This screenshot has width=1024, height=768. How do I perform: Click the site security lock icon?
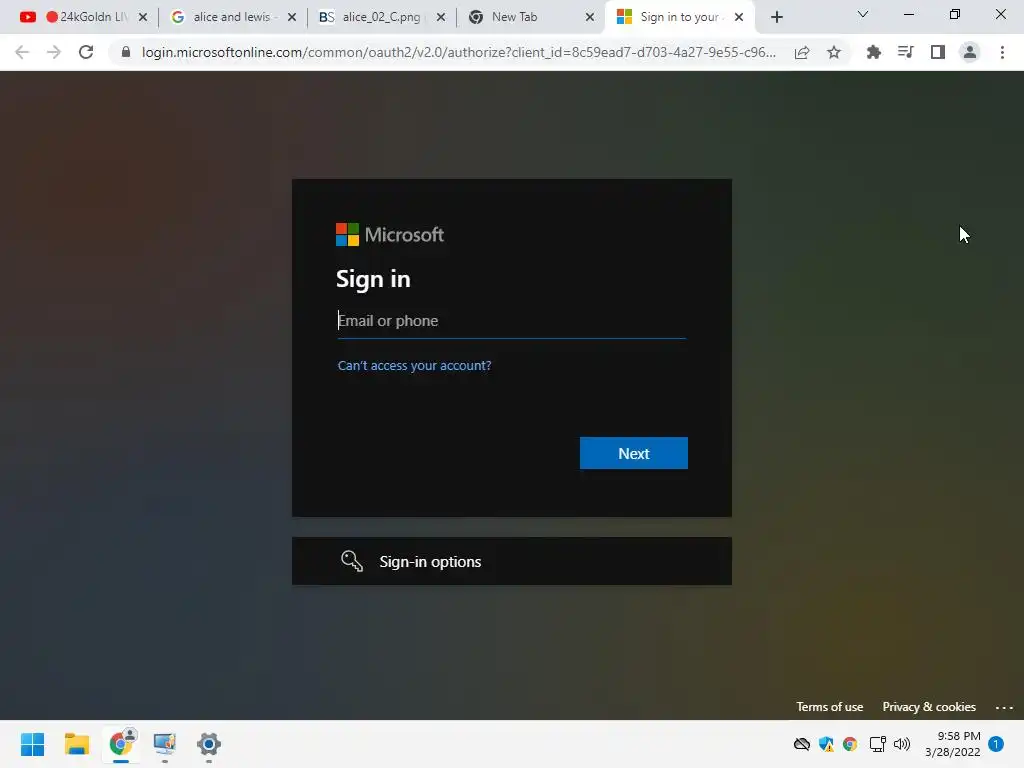[x=126, y=52]
